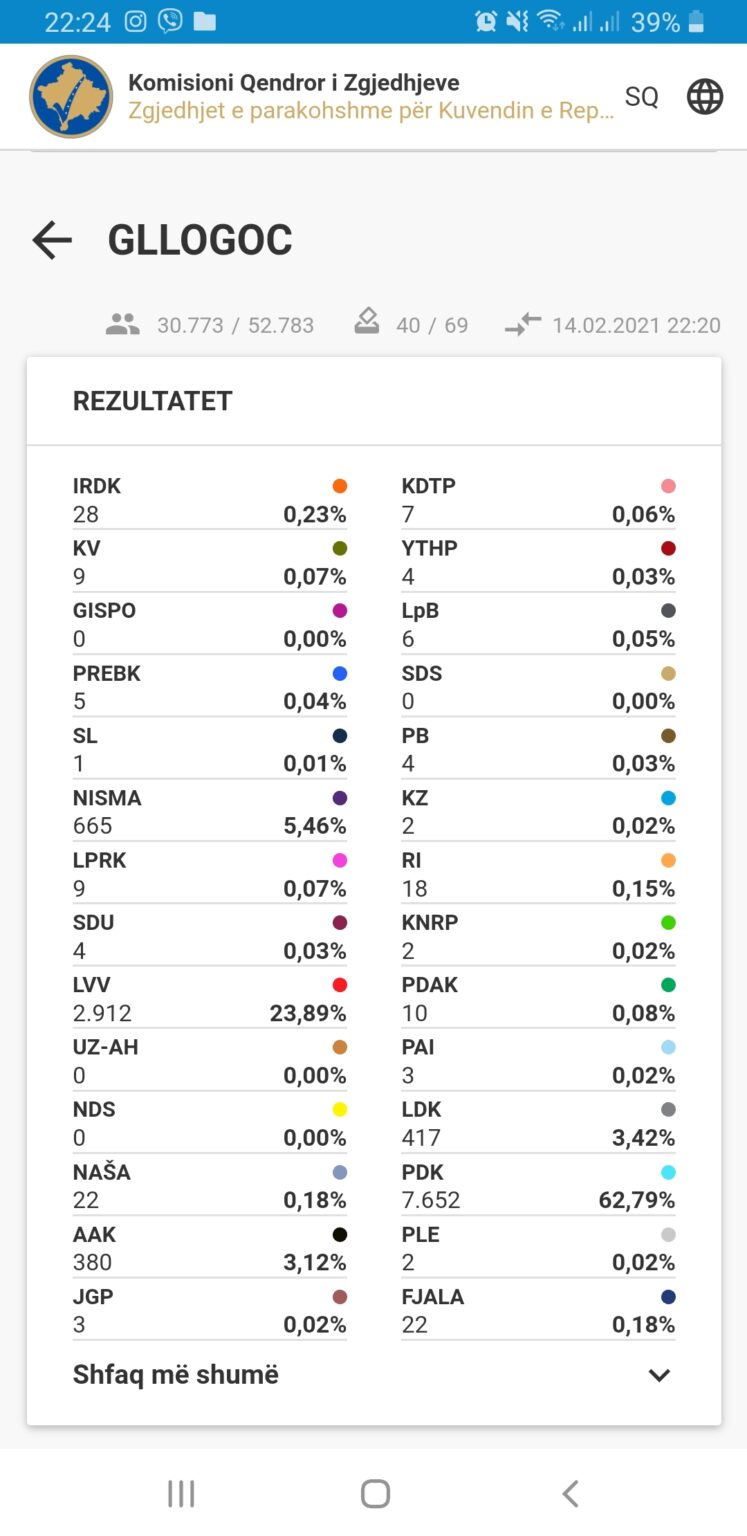Open the globe language icon
The height and width of the screenshot is (1536, 747).
coord(704,97)
